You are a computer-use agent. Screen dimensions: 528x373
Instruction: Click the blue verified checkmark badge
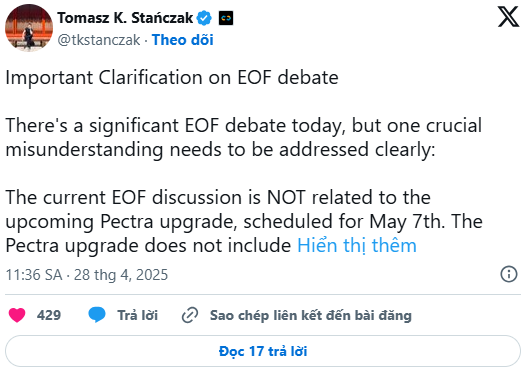(204, 18)
